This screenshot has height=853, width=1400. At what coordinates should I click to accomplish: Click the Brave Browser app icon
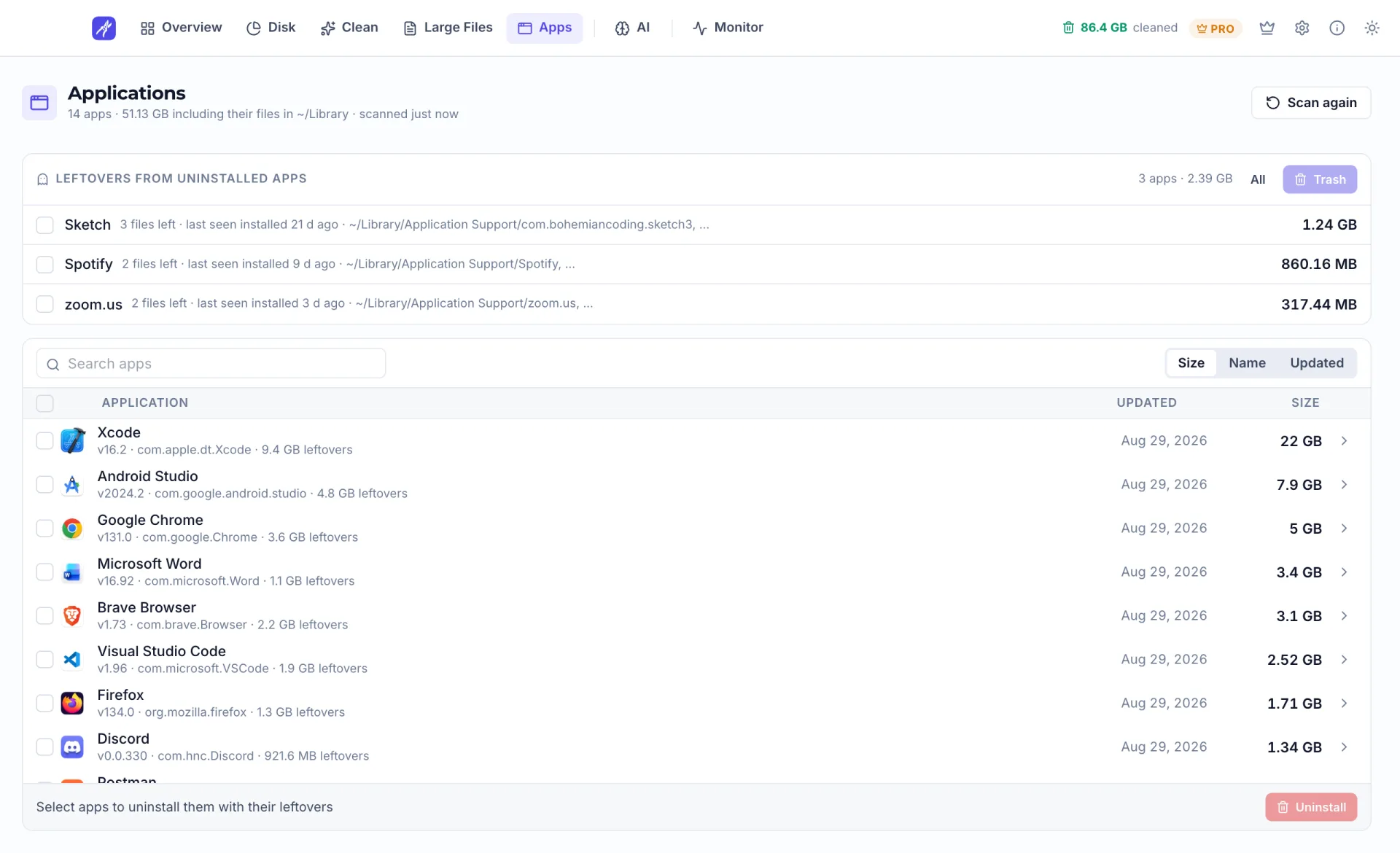click(x=72, y=616)
